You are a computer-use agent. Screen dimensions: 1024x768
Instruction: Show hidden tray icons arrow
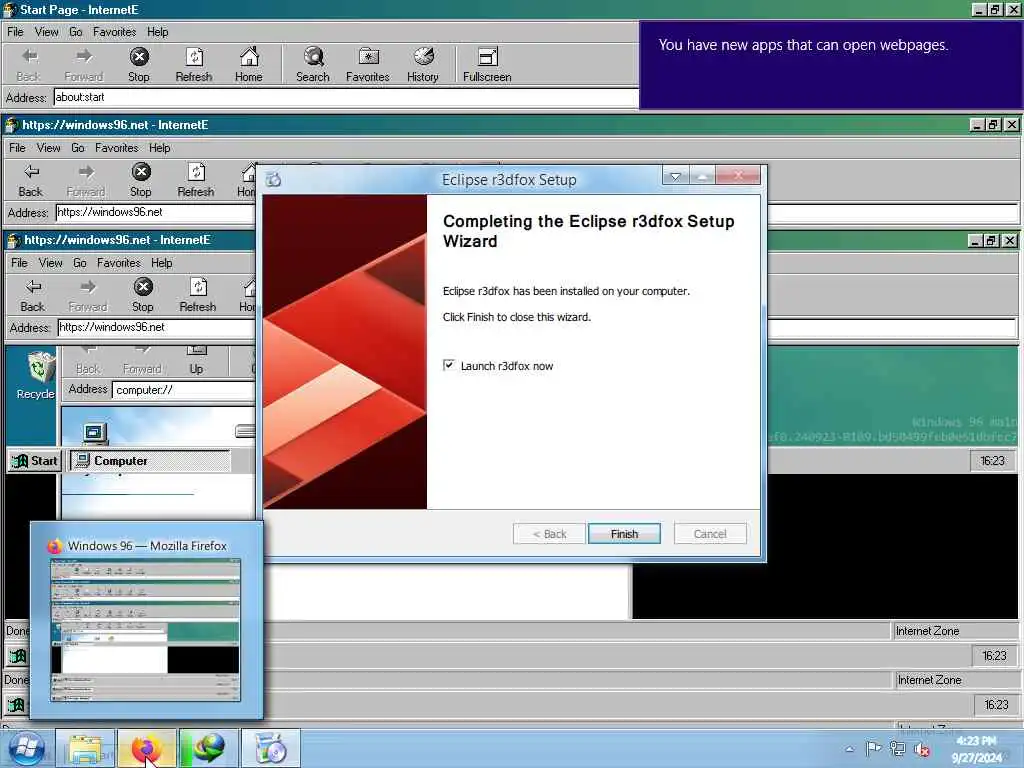(850, 750)
